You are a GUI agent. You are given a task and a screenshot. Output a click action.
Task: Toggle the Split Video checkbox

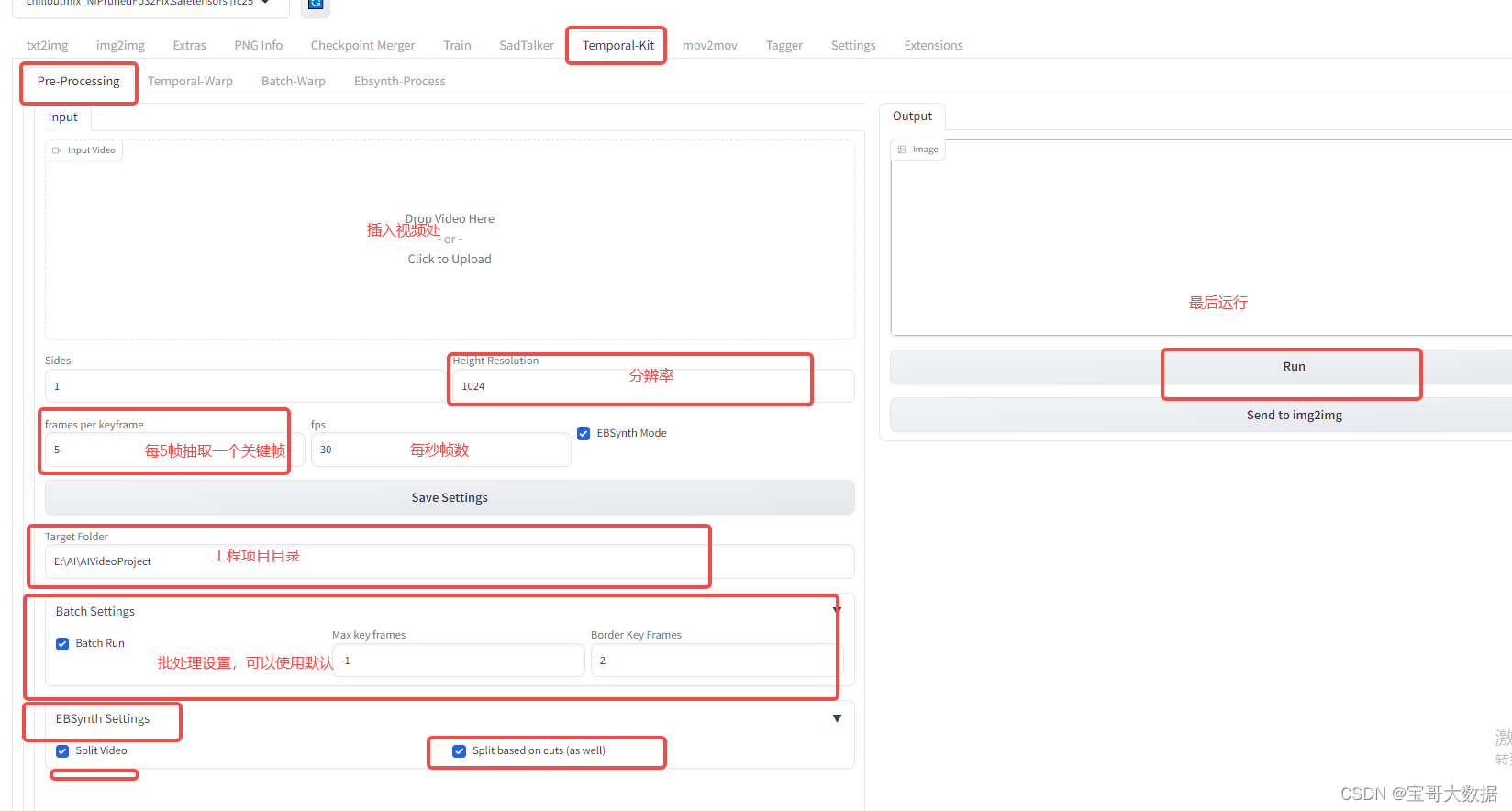62,750
